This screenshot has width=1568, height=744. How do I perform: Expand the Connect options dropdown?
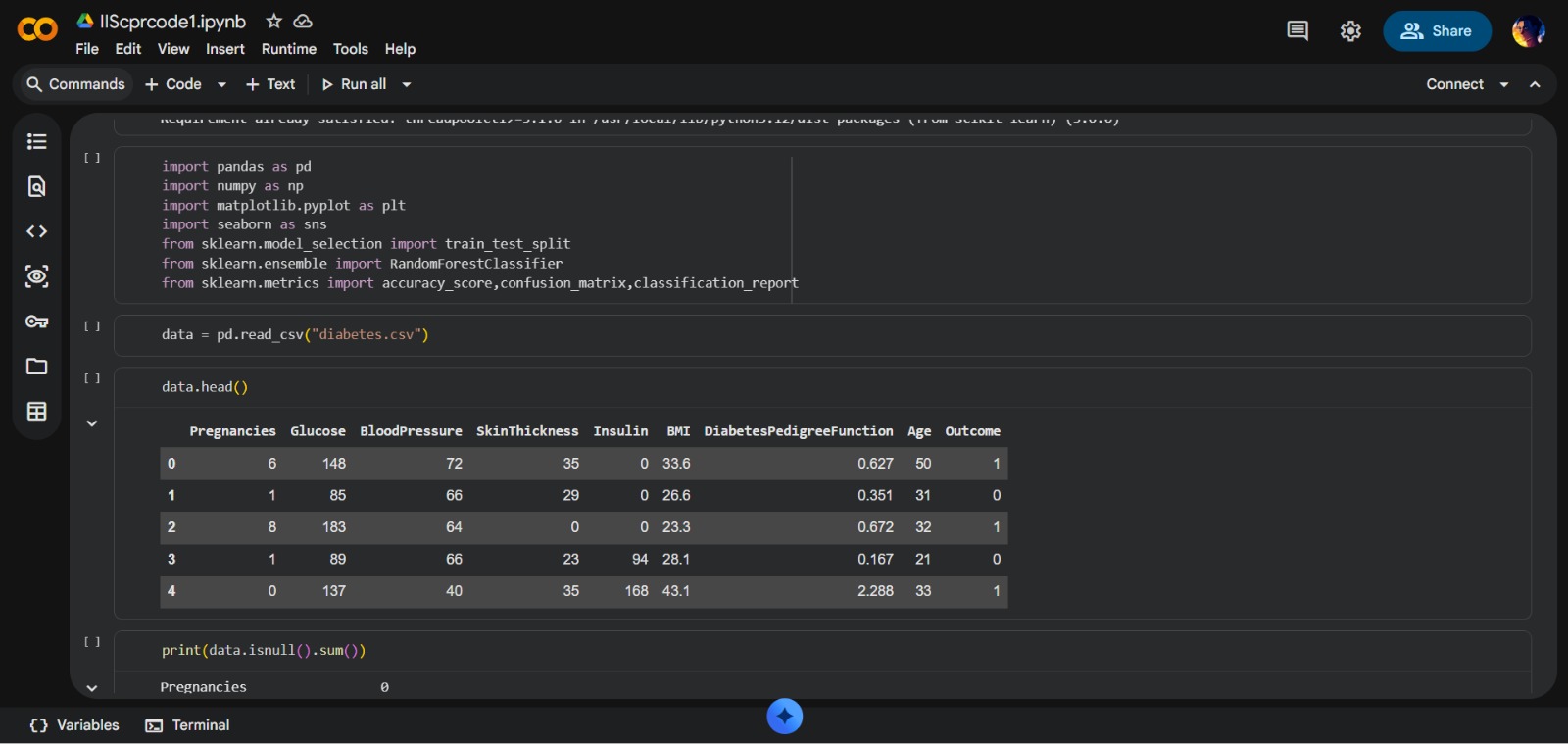click(x=1504, y=85)
